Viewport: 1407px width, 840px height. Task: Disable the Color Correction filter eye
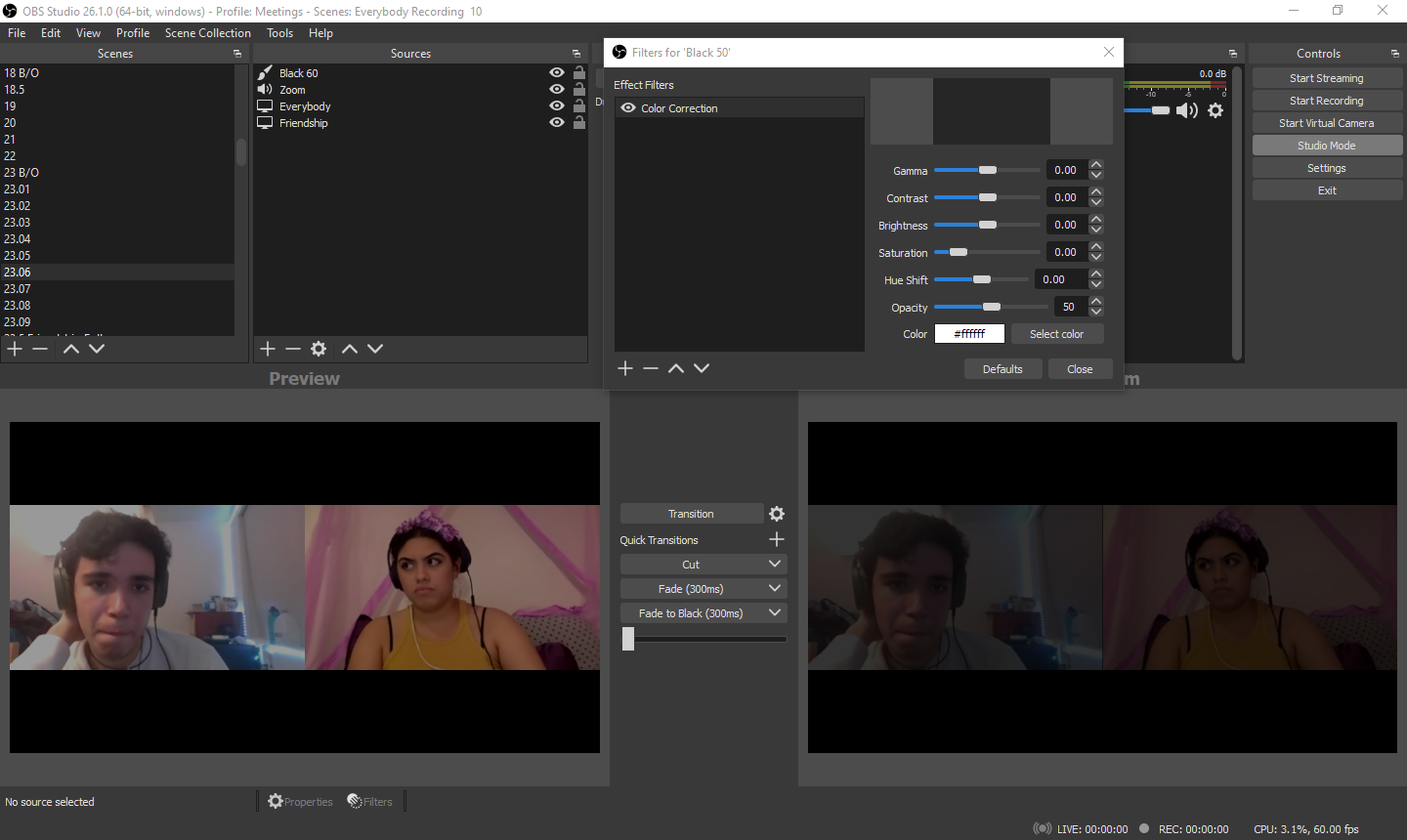coord(628,108)
